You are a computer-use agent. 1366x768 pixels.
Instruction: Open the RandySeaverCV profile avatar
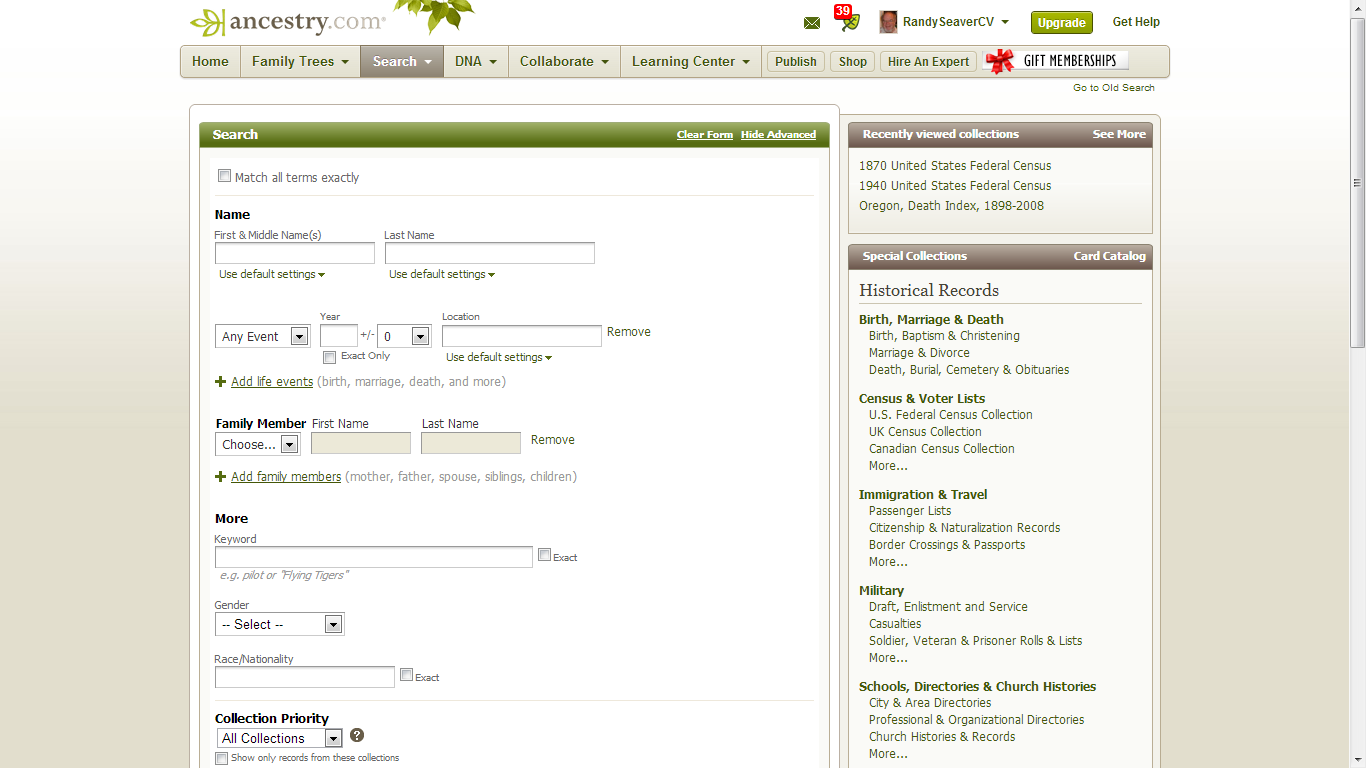click(x=888, y=22)
